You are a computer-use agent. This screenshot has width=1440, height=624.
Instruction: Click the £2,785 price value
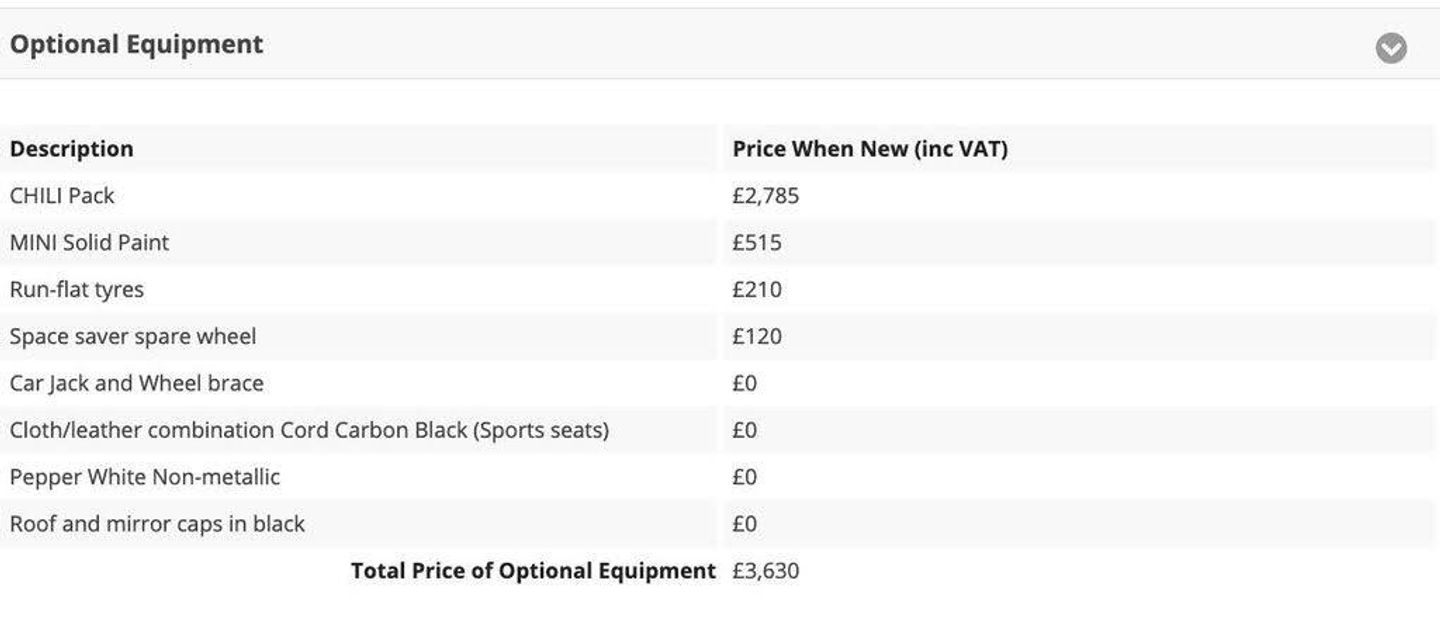(x=765, y=196)
